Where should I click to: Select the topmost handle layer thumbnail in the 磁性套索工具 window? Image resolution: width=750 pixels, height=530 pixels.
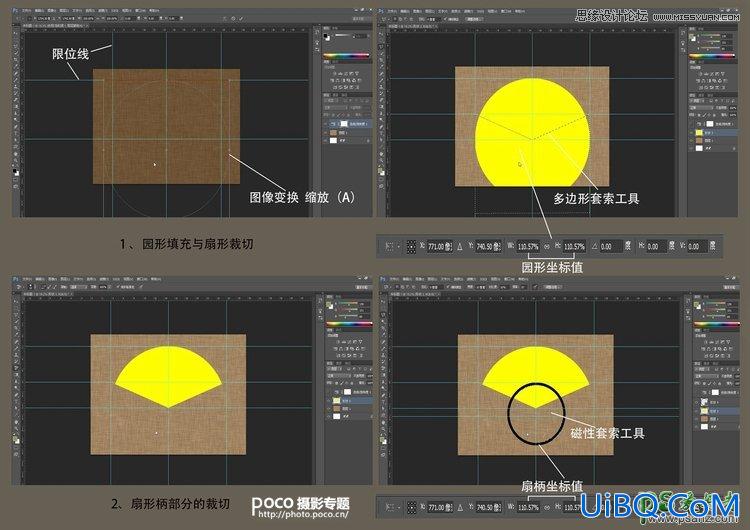(x=705, y=402)
